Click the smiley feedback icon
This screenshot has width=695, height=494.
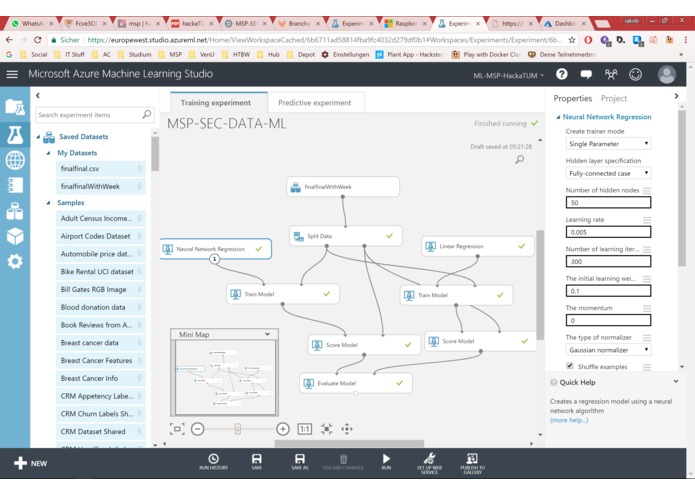tap(635, 74)
